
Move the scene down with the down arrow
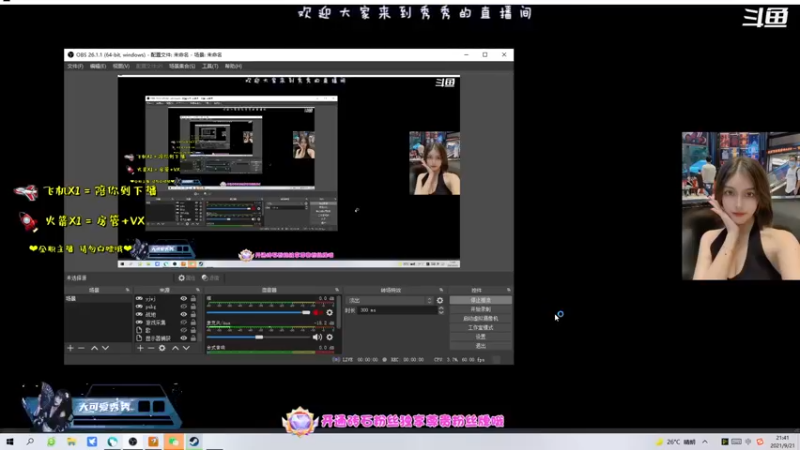[x=106, y=348]
